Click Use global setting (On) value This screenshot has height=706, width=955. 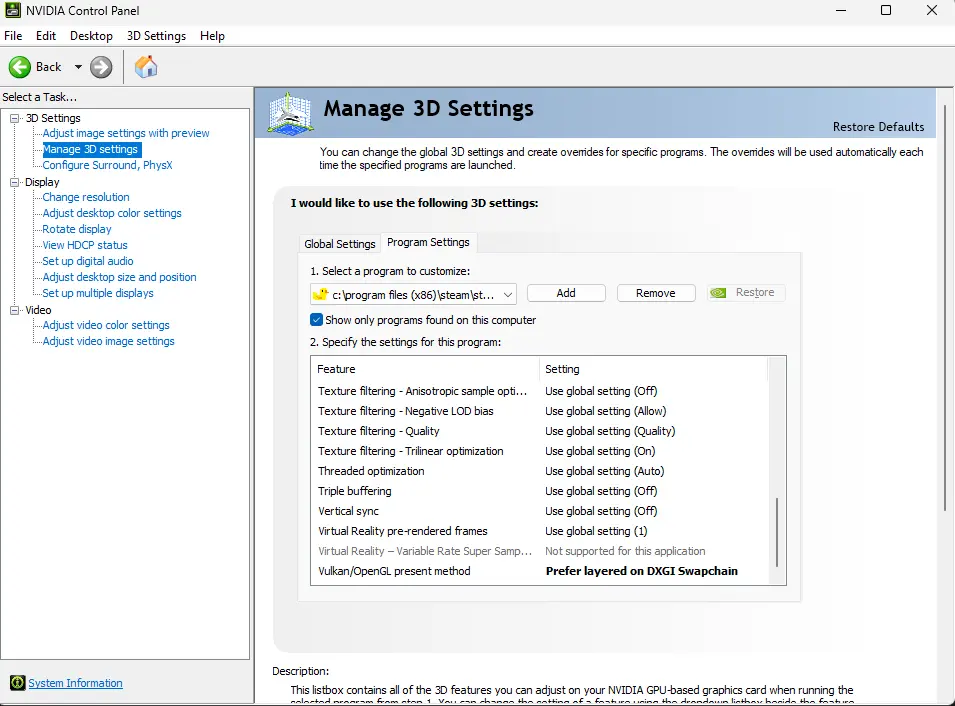tap(600, 451)
